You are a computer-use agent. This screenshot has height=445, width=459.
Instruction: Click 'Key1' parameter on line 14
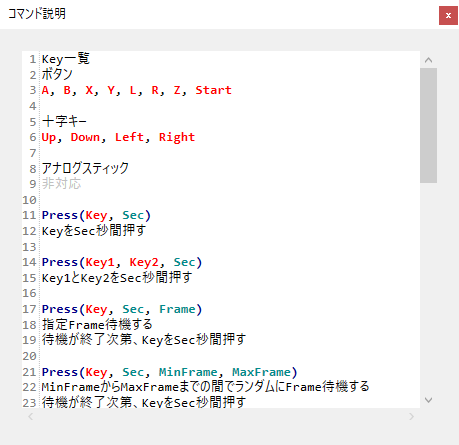(x=100, y=262)
